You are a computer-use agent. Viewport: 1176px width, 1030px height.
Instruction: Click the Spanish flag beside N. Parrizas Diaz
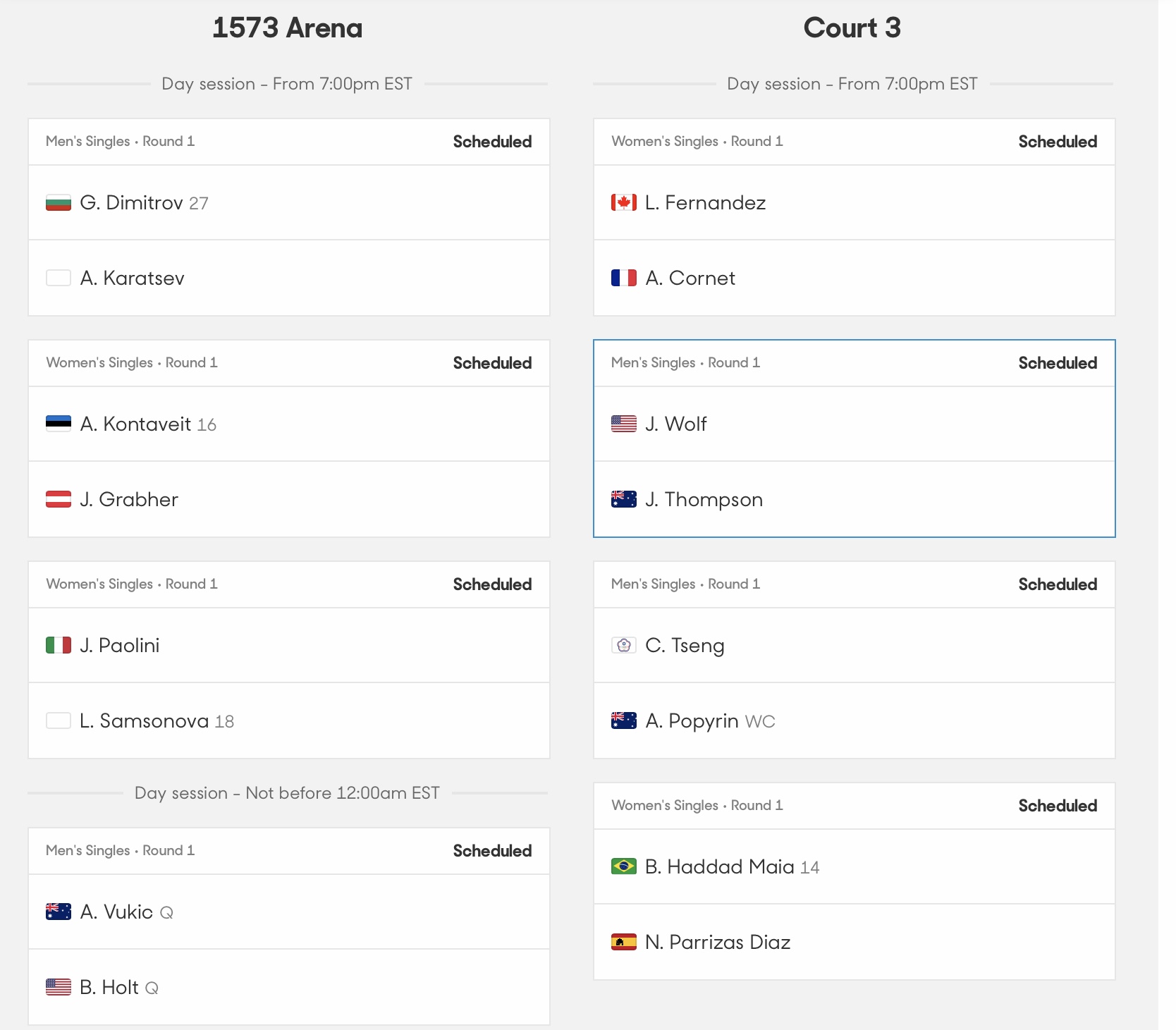pyautogui.click(x=624, y=942)
